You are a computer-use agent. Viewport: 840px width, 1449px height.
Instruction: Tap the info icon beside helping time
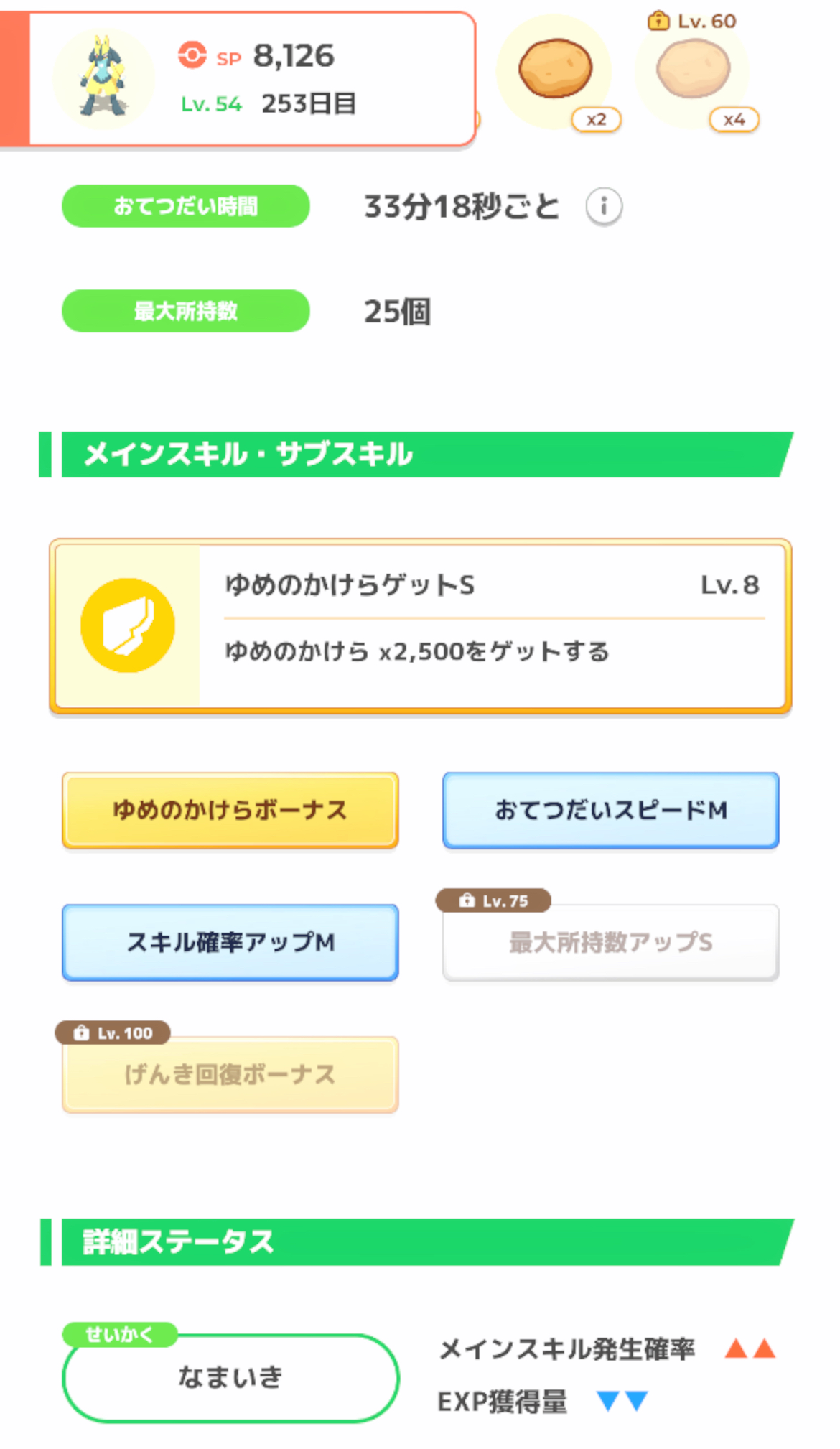(604, 207)
